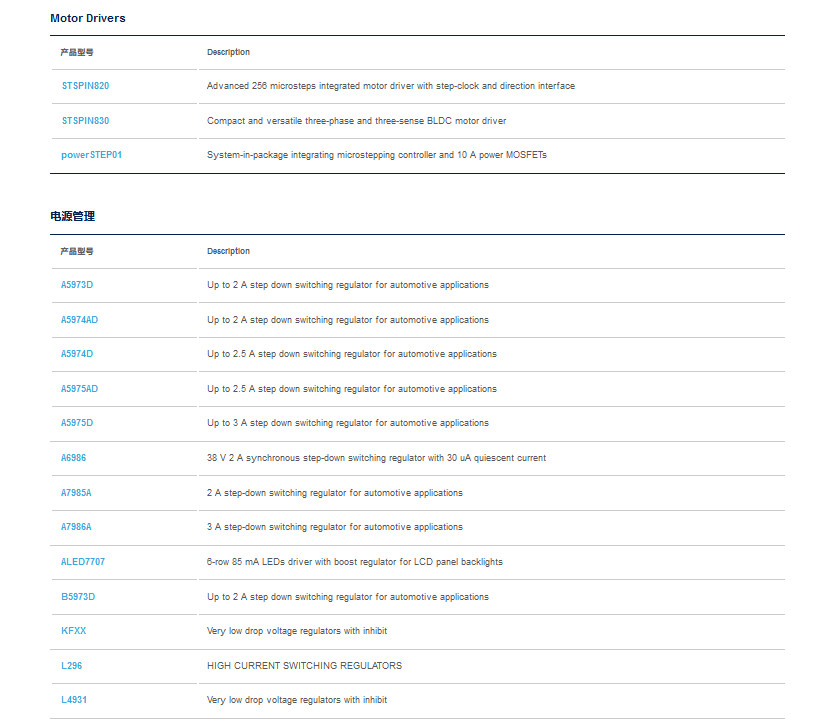Select the 'Advanced 256 microsteps integrated motor driver' description

pyautogui.click(x=391, y=86)
